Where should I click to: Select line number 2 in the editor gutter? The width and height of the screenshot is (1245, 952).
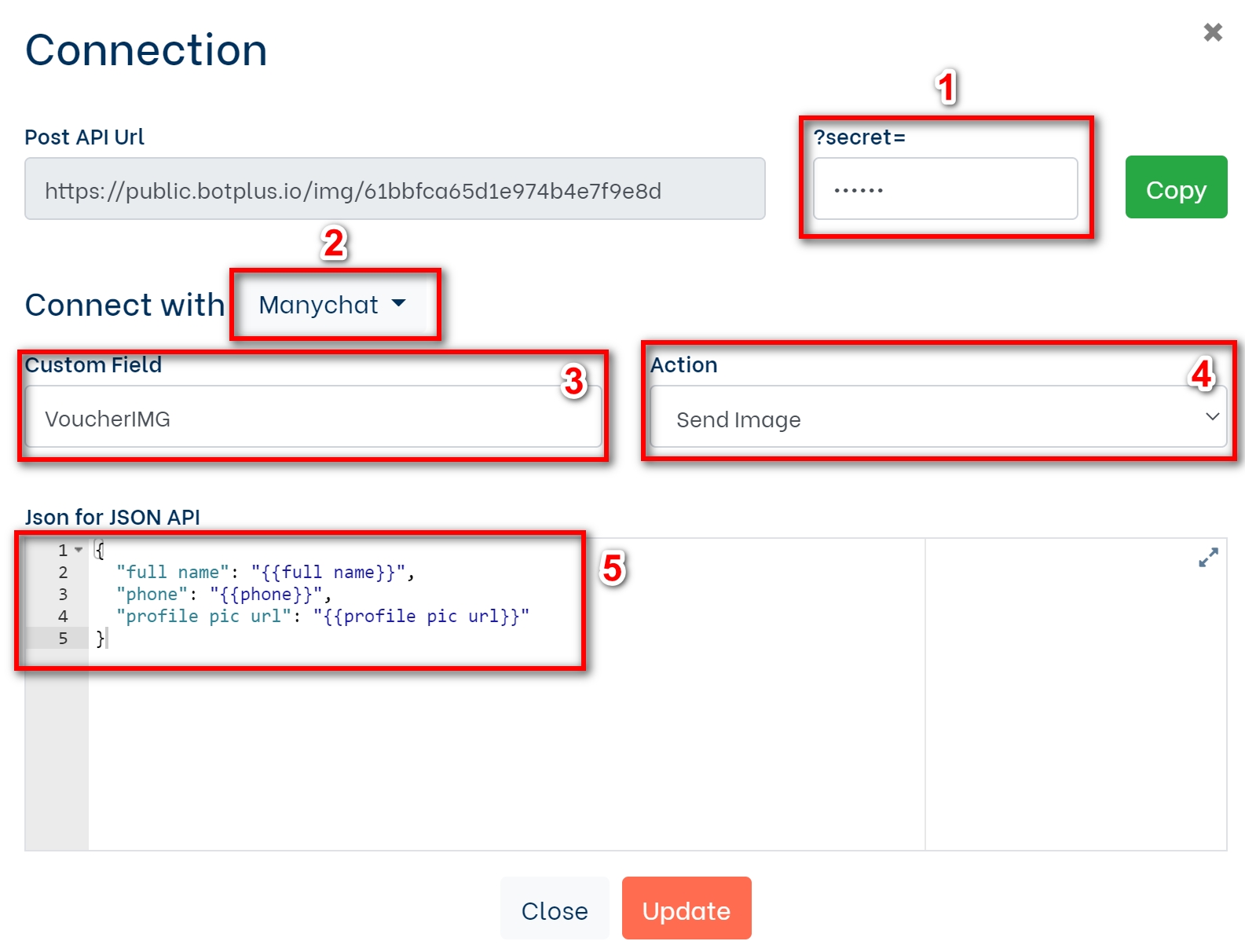coord(63,573)
